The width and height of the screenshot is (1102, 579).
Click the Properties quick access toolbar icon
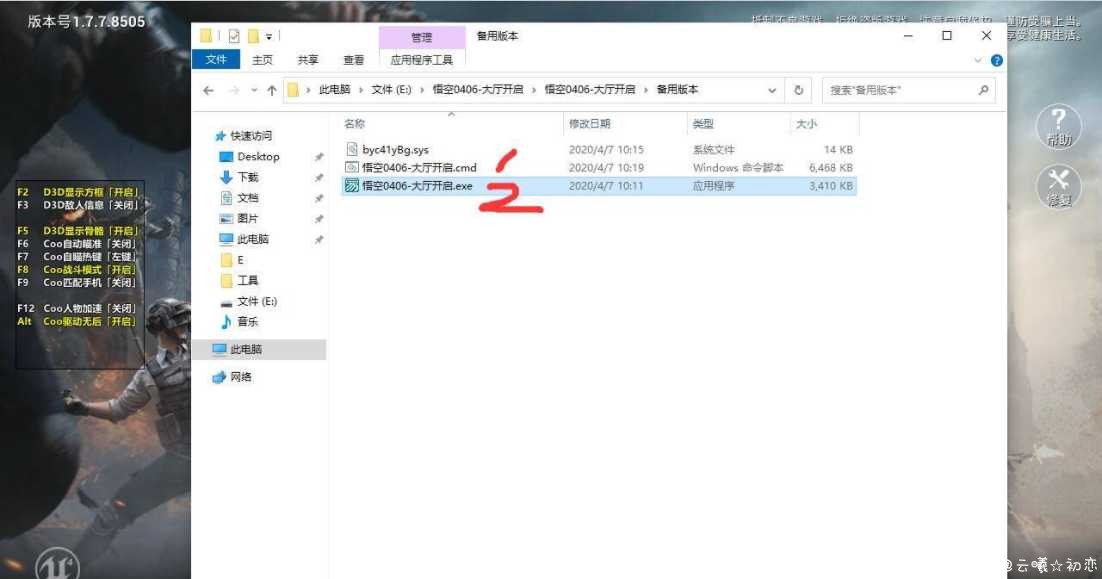[x=234, y=35]
